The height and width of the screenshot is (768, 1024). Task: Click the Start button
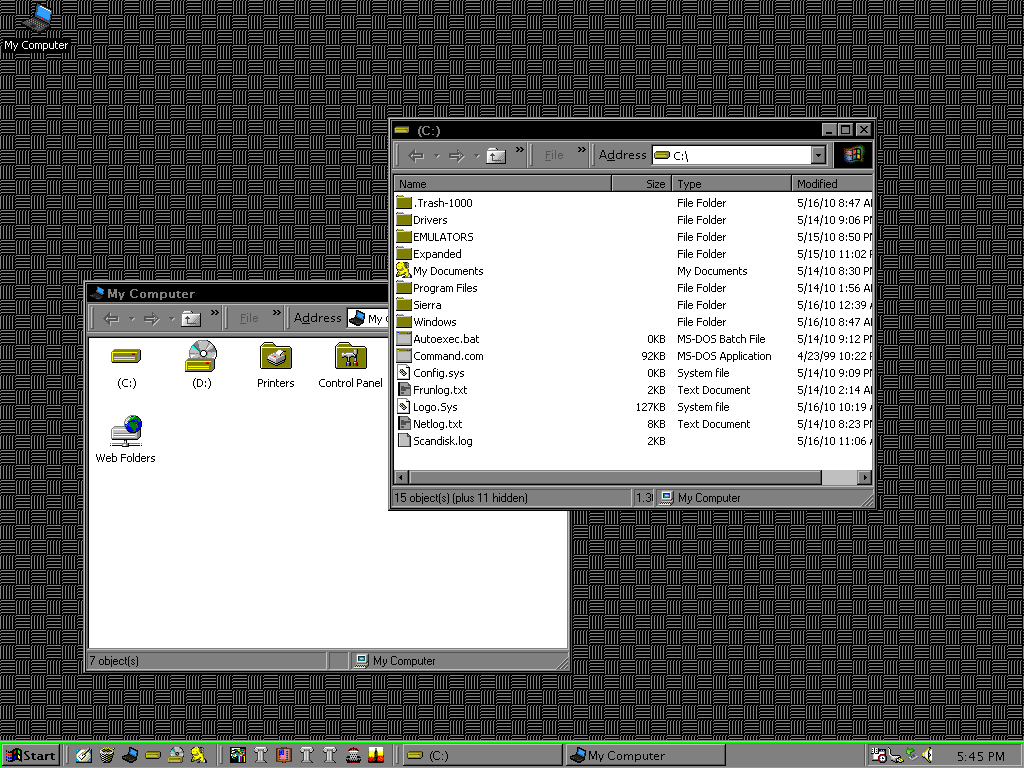click(31, 756)
